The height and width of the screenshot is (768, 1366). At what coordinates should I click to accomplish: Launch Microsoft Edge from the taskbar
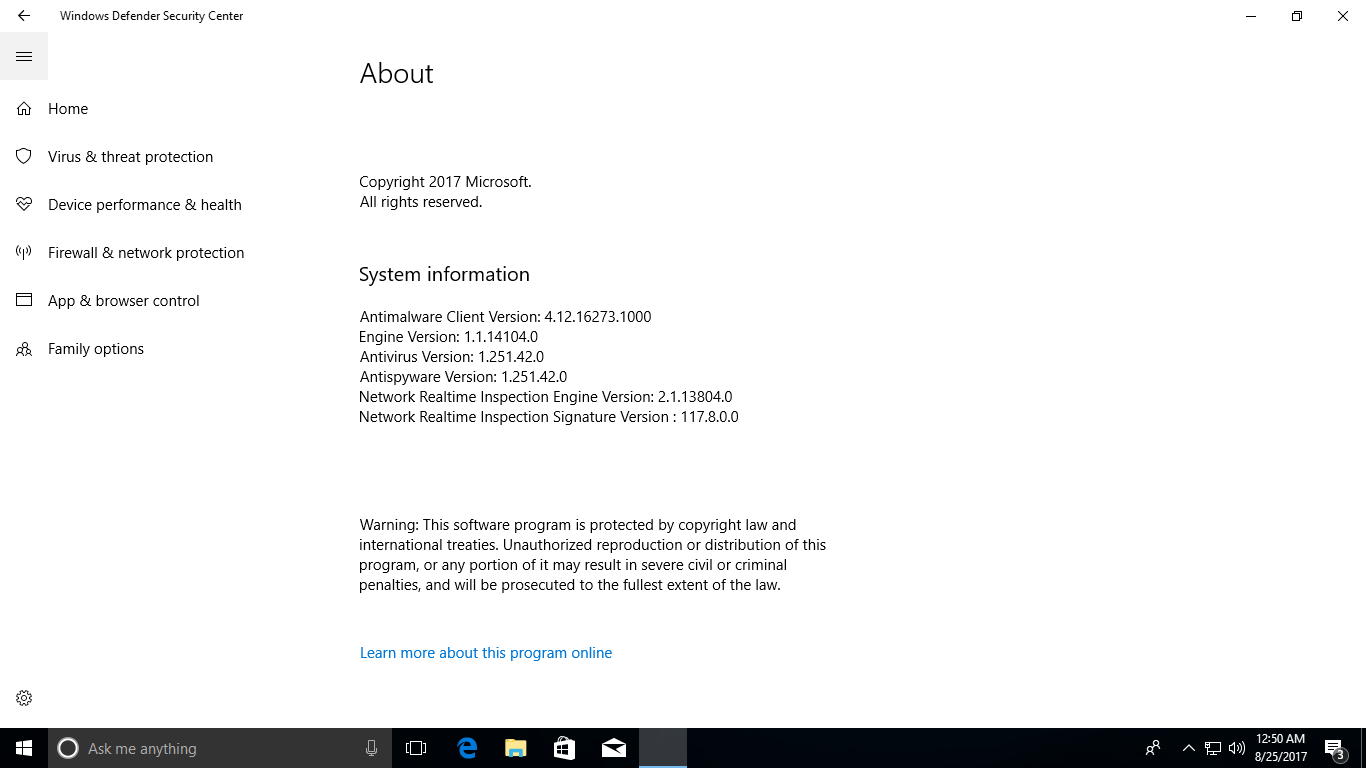[467, 748]
